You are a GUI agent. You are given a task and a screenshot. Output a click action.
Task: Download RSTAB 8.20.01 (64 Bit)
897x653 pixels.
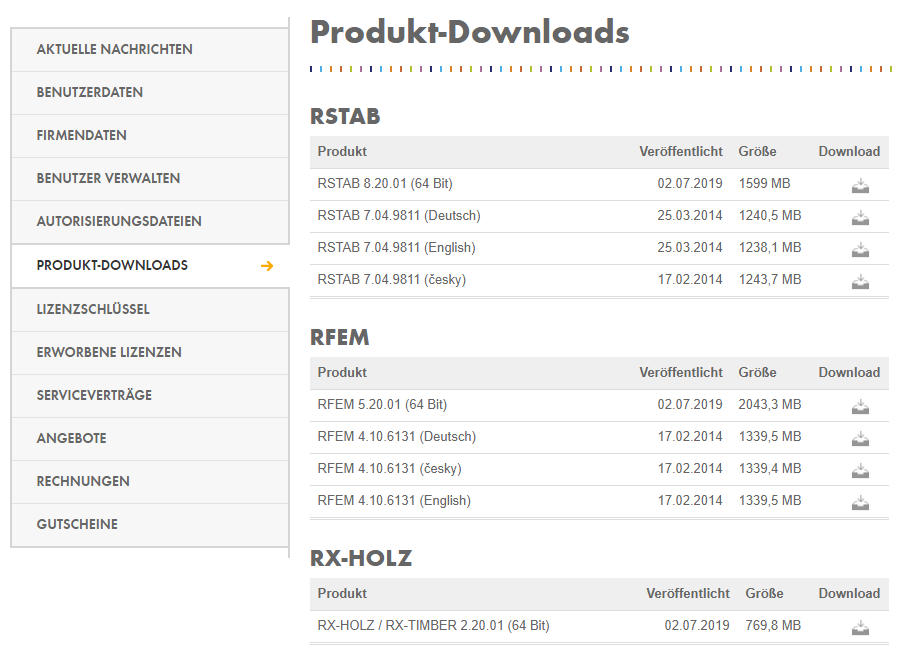point(860,184)
